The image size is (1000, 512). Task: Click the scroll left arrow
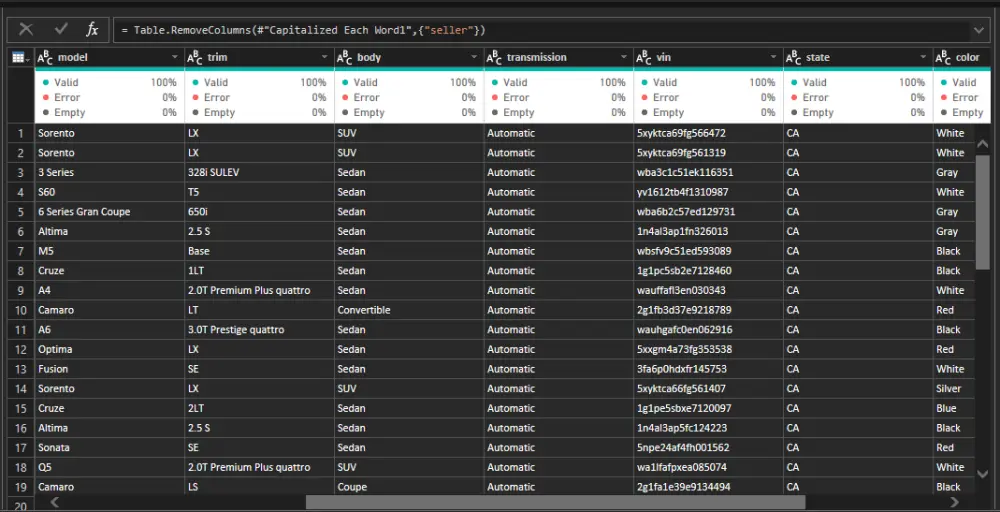(x=55, y=502)
